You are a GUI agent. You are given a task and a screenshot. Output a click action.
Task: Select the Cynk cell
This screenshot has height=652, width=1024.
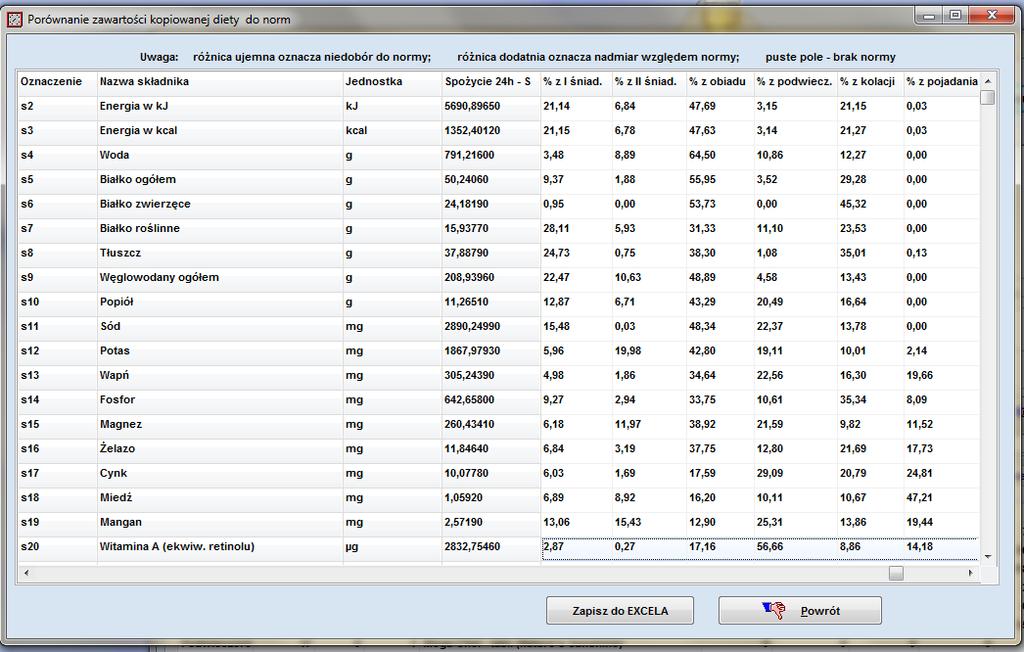220,474
